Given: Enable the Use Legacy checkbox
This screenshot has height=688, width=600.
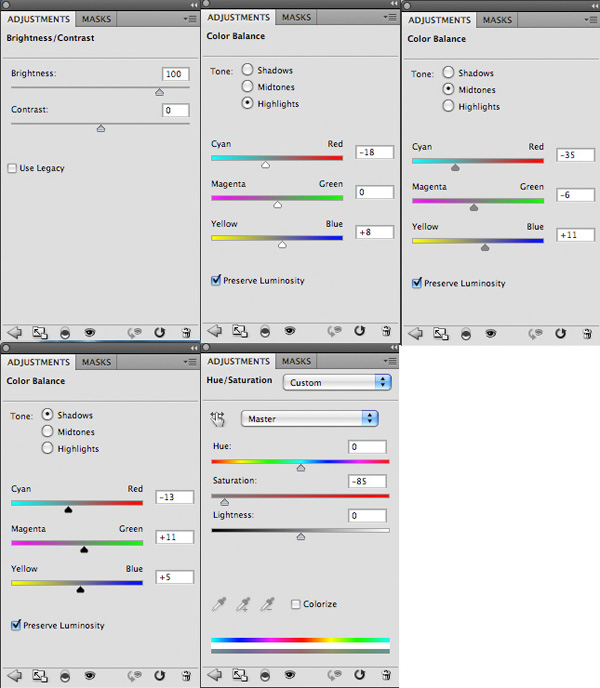Looking at the screenshot, I should pyautogui.click(x=12, y=168).
